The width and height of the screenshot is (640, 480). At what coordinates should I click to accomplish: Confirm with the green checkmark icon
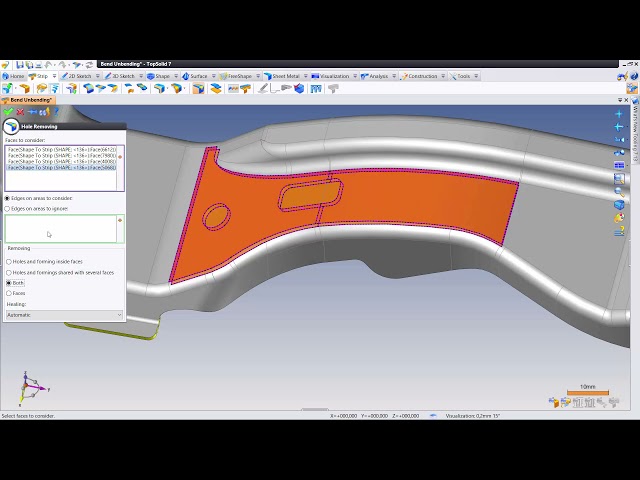pyautogui.click(x=9, y=112)
